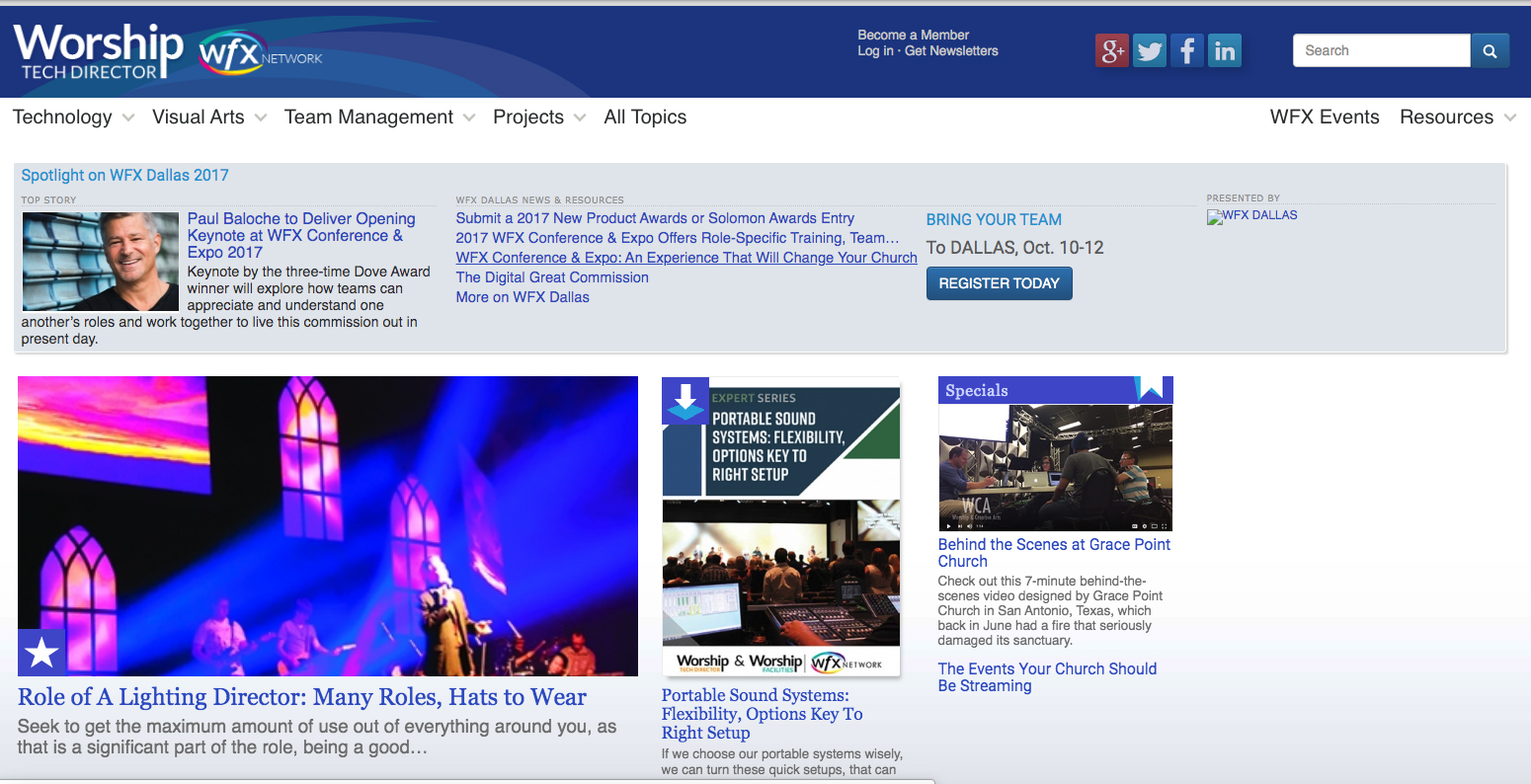This screenshot has width=1531, height=784.
Task: Expand the Resources dropdown menu
Action: coord(1457,118)
